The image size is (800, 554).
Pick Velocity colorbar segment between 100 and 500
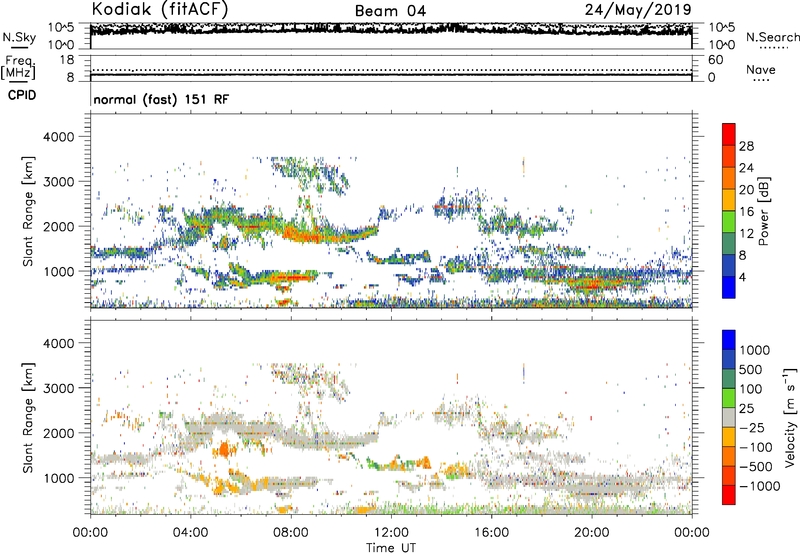pyautogui.click(x=729, y=379)
